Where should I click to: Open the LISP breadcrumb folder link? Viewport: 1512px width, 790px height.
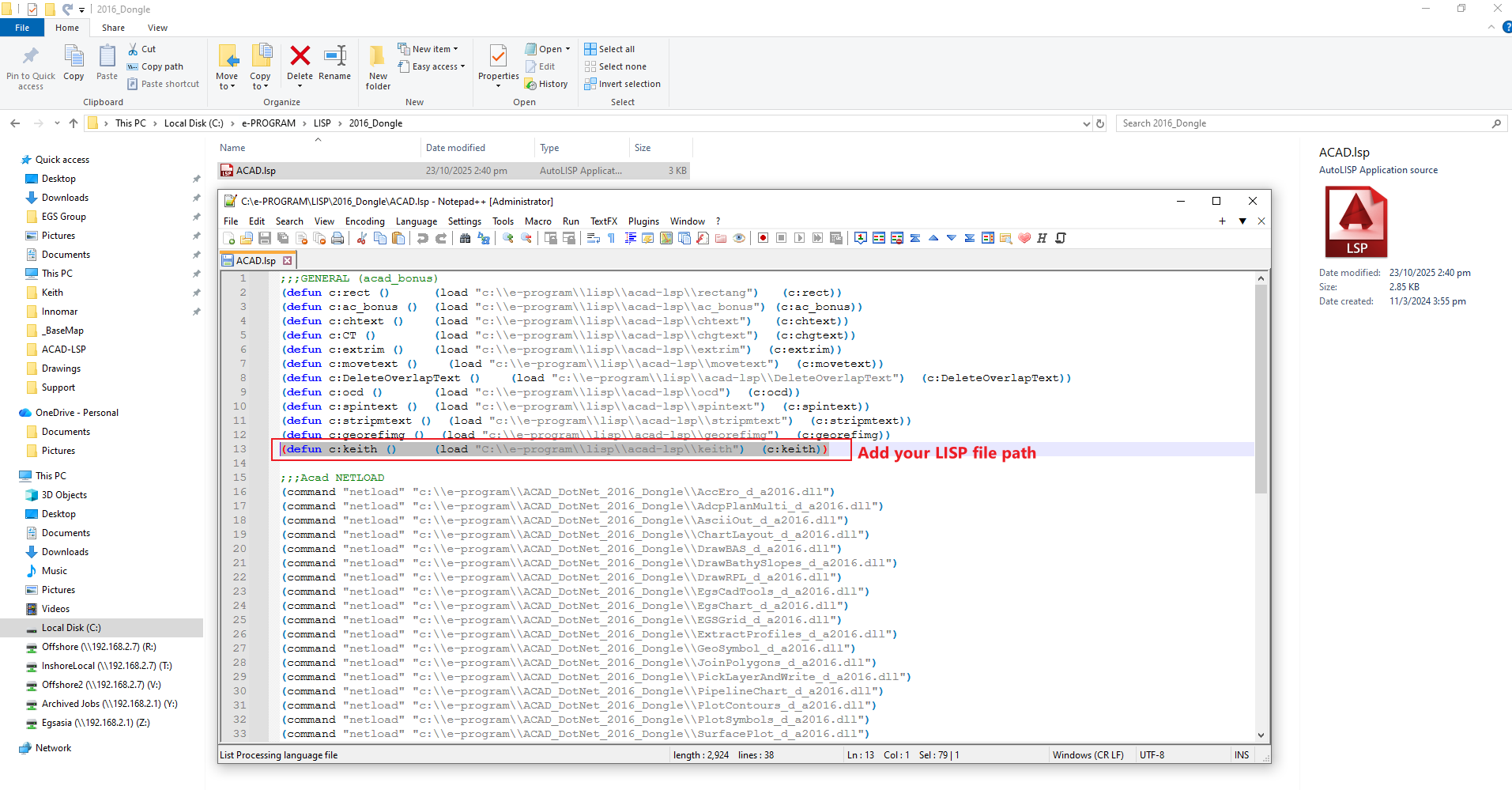pyautogui.click(x=322, y=123)
